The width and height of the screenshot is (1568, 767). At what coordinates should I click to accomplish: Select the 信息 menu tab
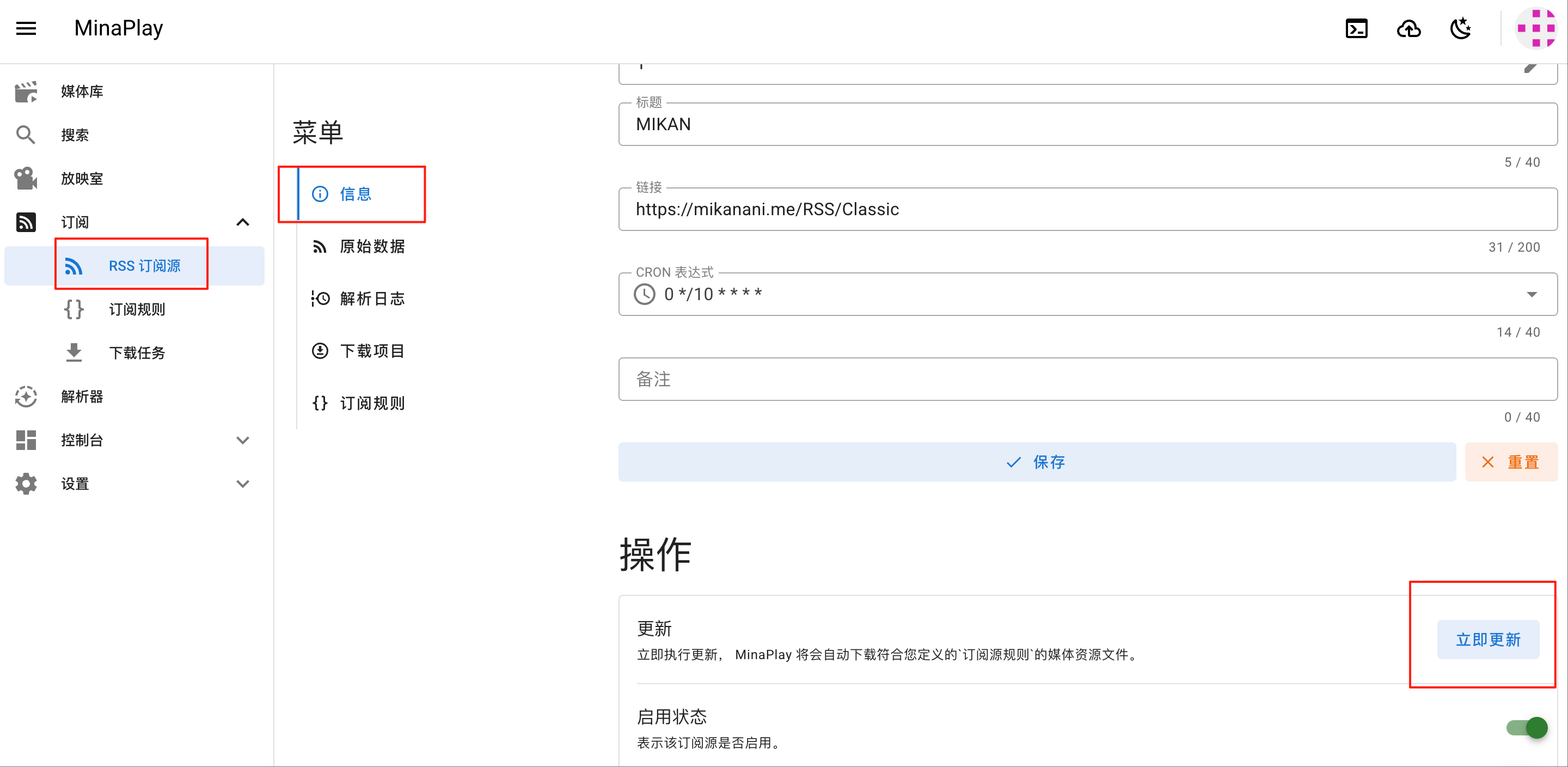(x=362, y=194)
